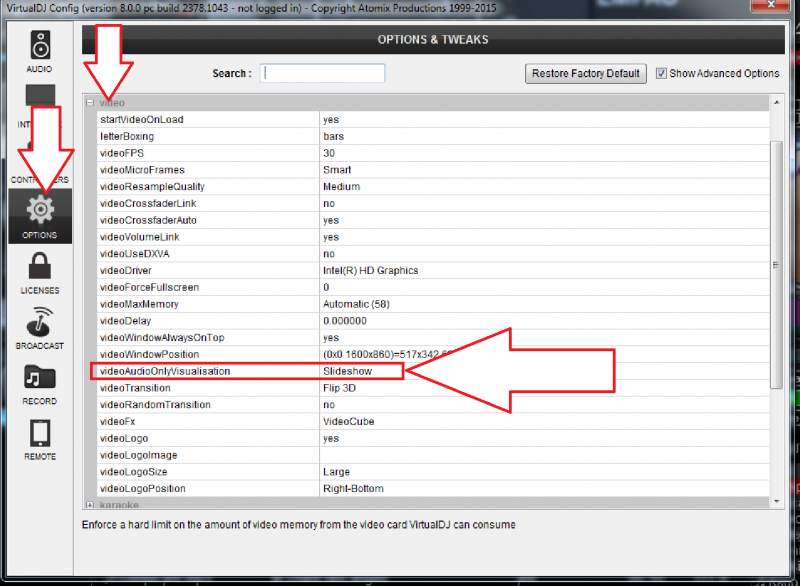This screenshot has height=586, width=800.
Task: Select the videoMicroFrames setting
Action: click(142, 170)
